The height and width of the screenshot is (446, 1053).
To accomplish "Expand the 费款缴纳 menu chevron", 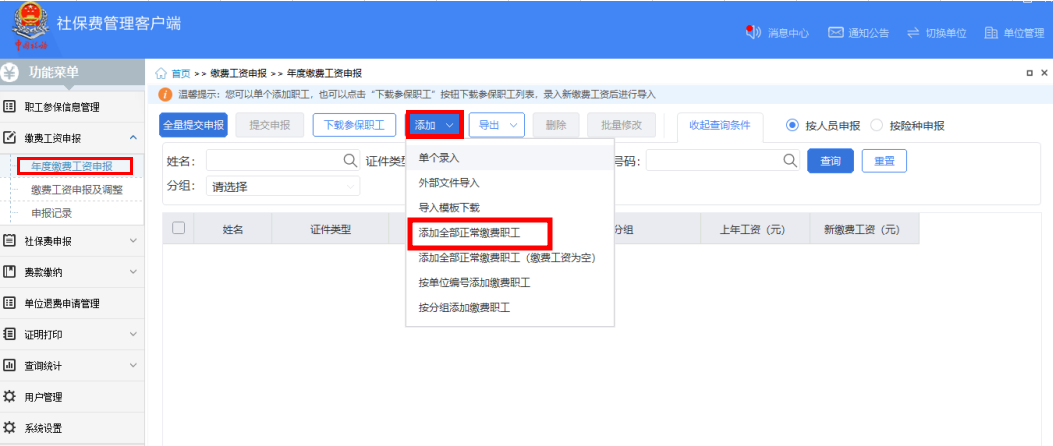I will 133,272.
